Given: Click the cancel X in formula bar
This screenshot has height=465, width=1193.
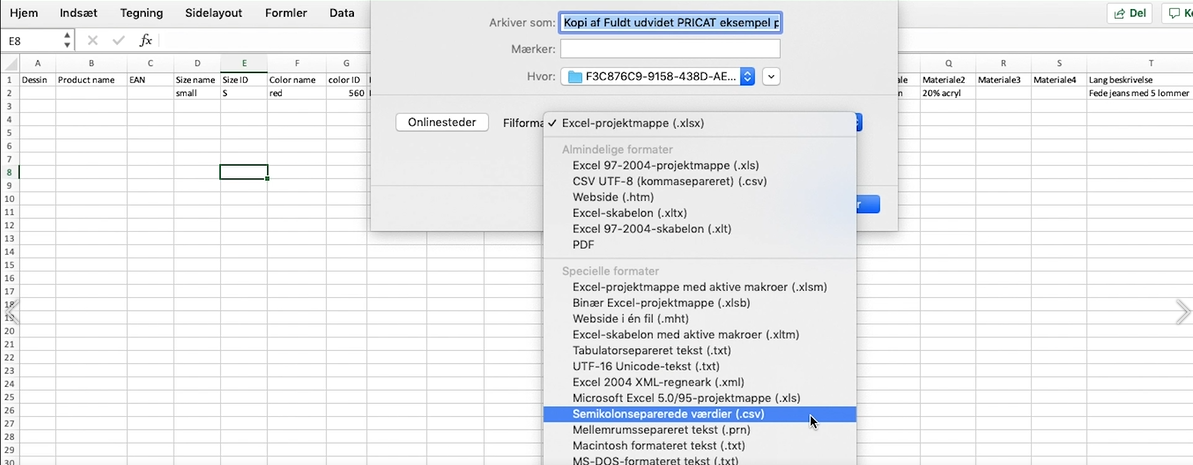Looking at the screenshot, I should click(92, 41).
